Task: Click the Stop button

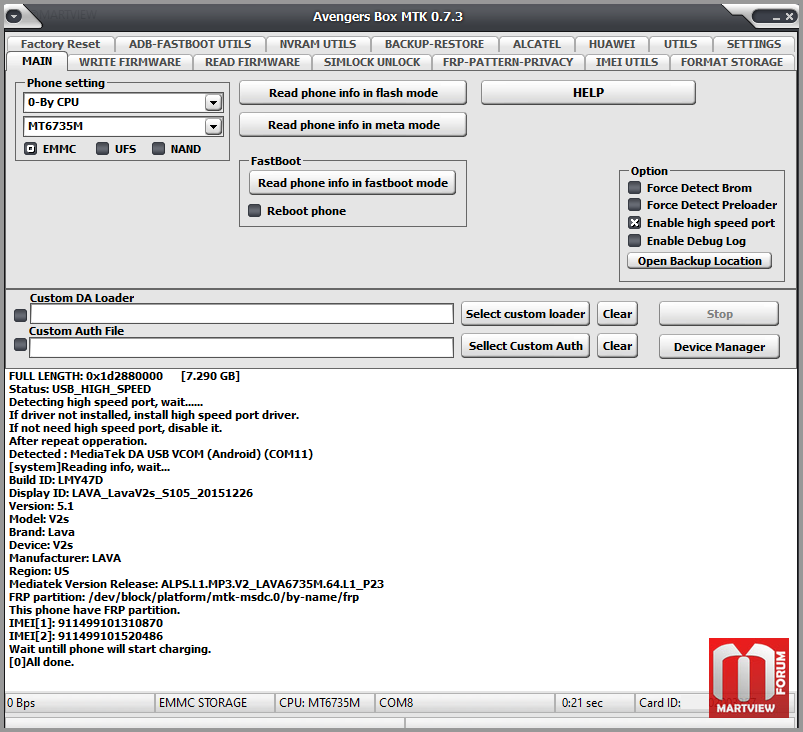Action: click(x=719, y=314)
